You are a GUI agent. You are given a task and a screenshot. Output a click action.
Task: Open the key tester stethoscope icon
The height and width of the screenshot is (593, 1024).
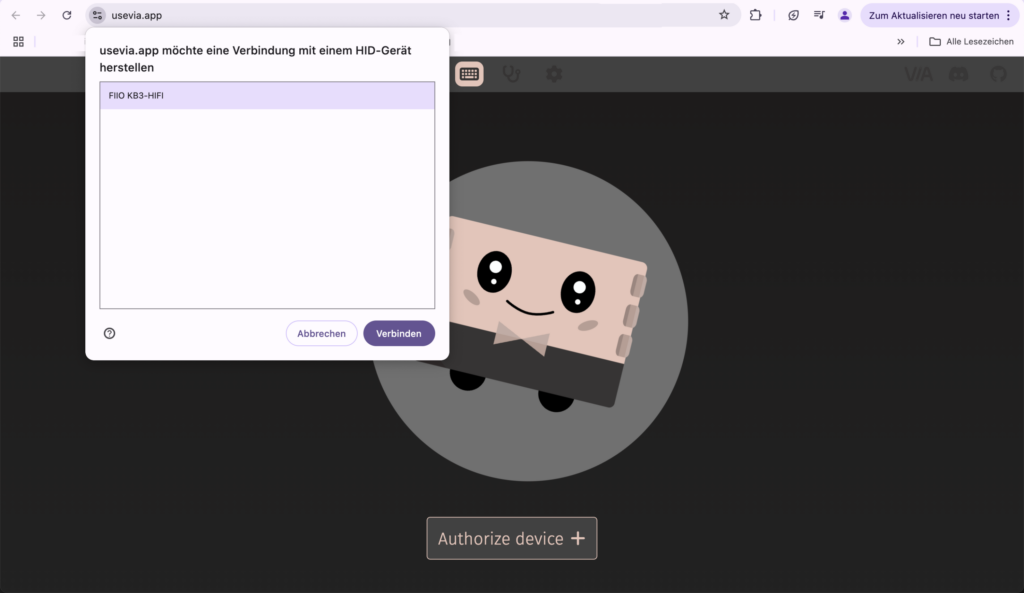coord(511,74)
